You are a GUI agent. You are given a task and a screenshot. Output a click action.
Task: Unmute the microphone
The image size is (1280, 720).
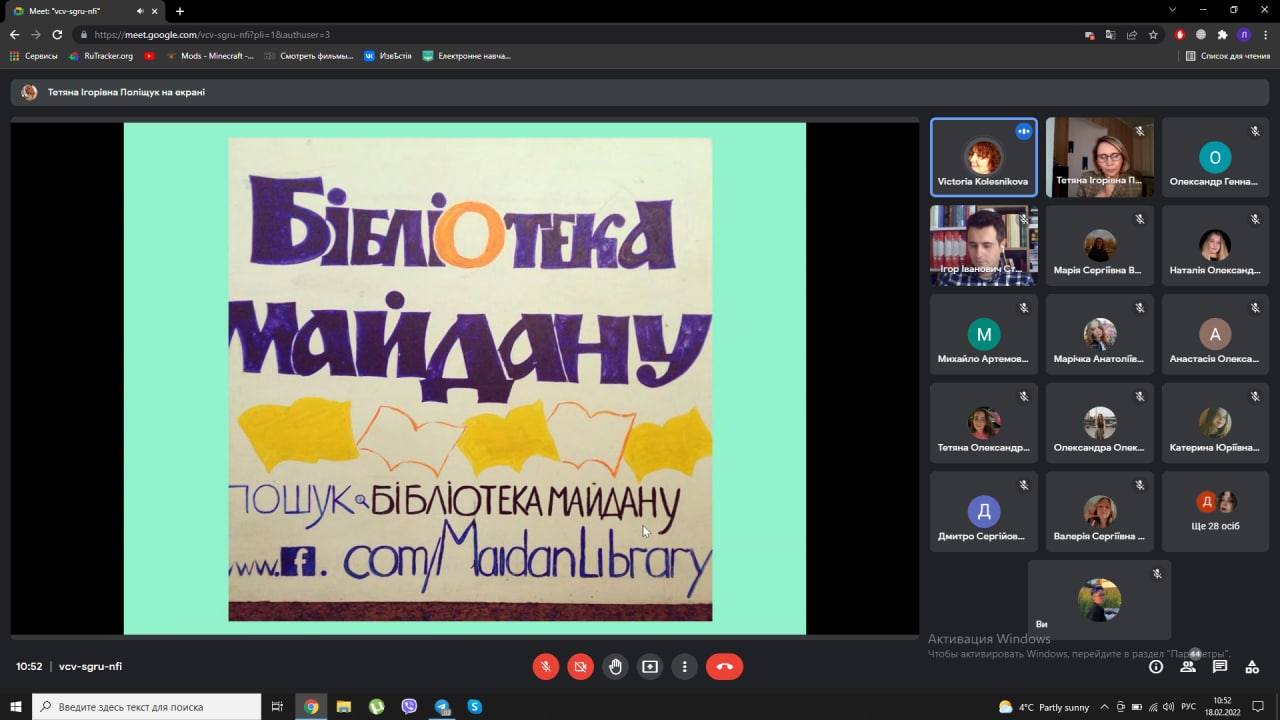tap(546, 666)
